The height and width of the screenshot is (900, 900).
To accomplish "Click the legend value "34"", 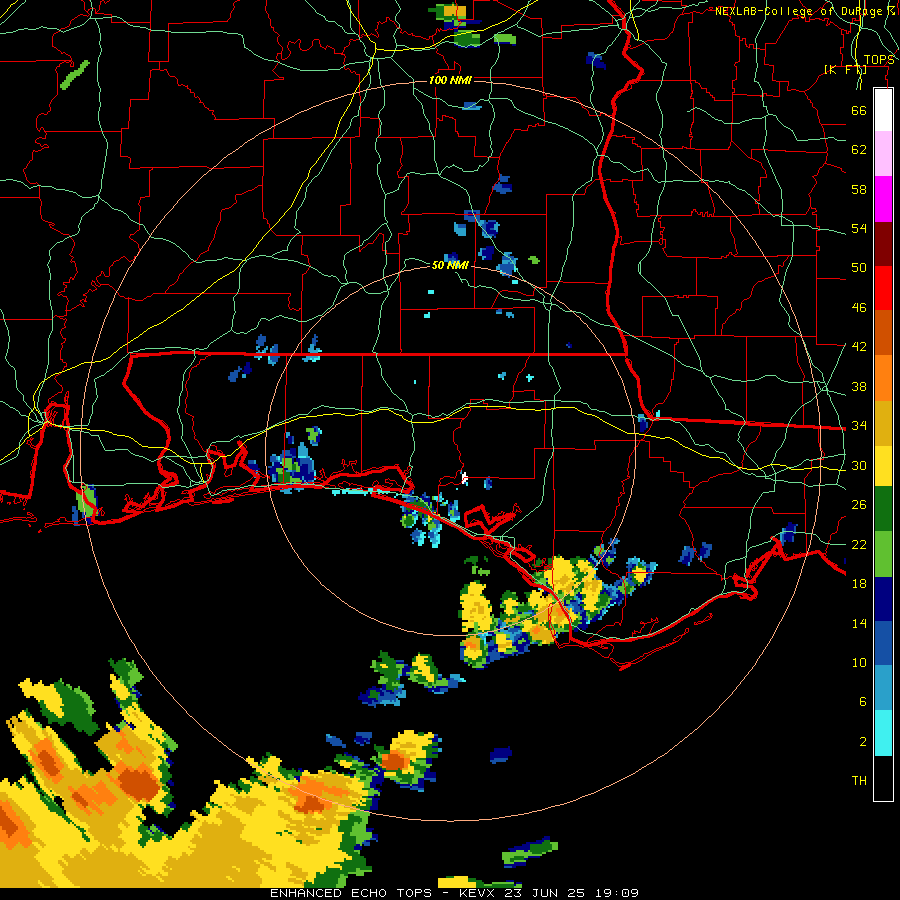I will click(859, 426).
